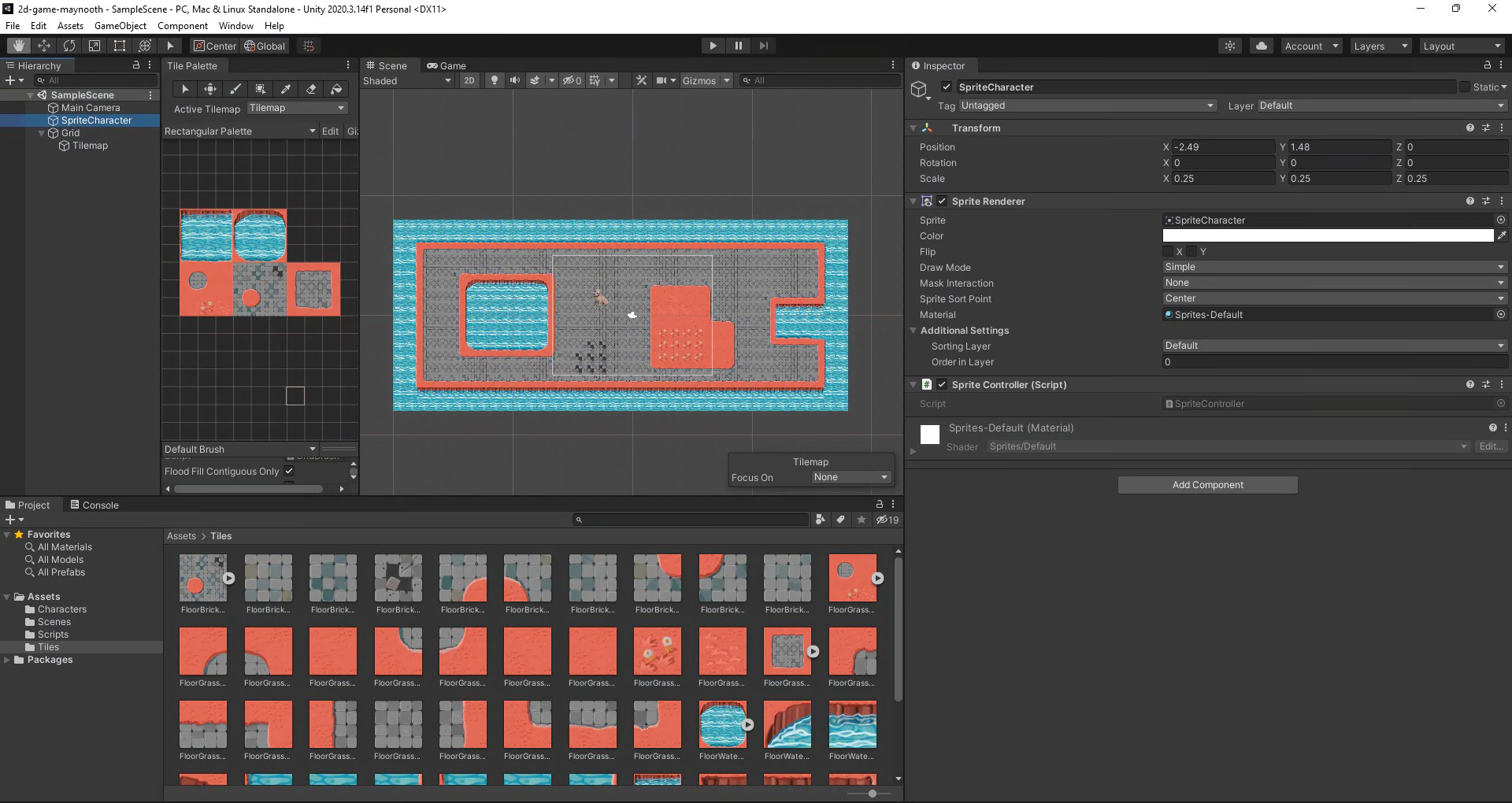Check Flip Y checkbox
Screen dimensions: 1512x803
[x=1191, y=252]
